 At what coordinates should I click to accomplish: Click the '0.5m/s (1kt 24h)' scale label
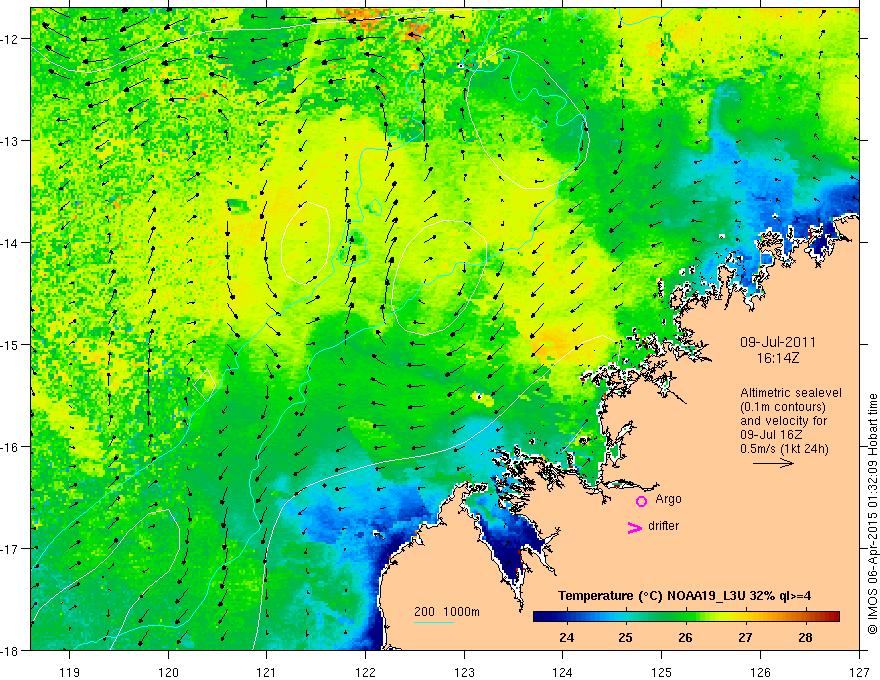coord(784,449)
